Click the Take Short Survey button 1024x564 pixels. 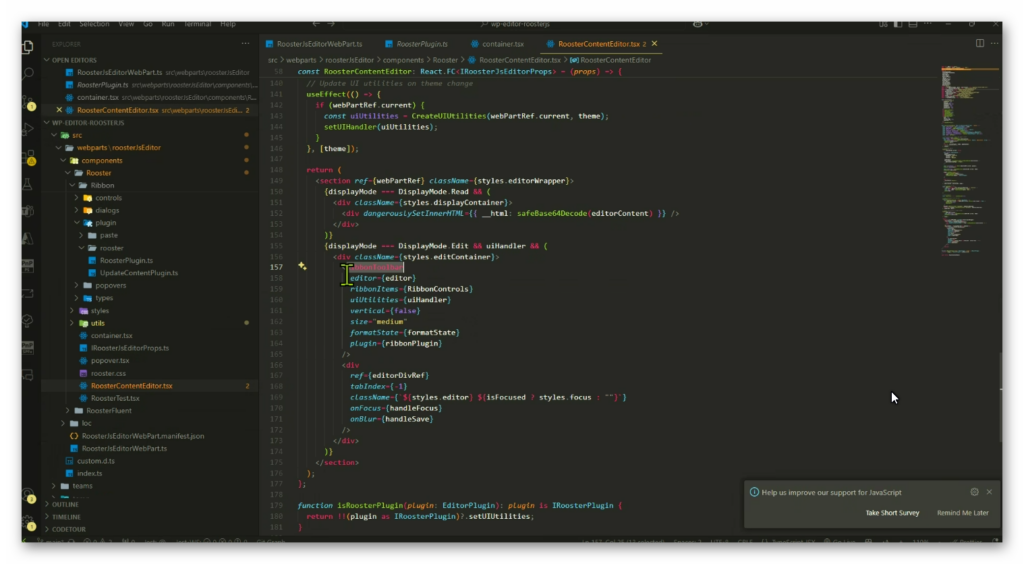(x=892, y=513)
